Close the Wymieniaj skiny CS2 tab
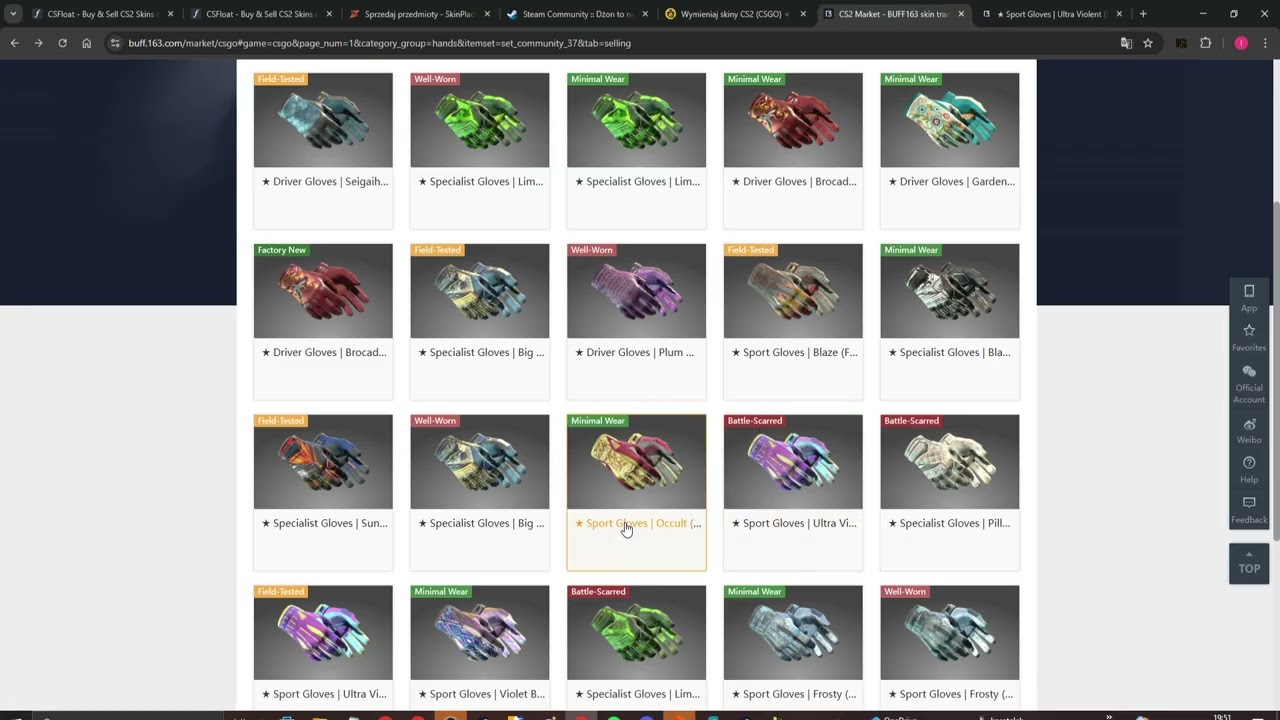 (x=803, y=14)
